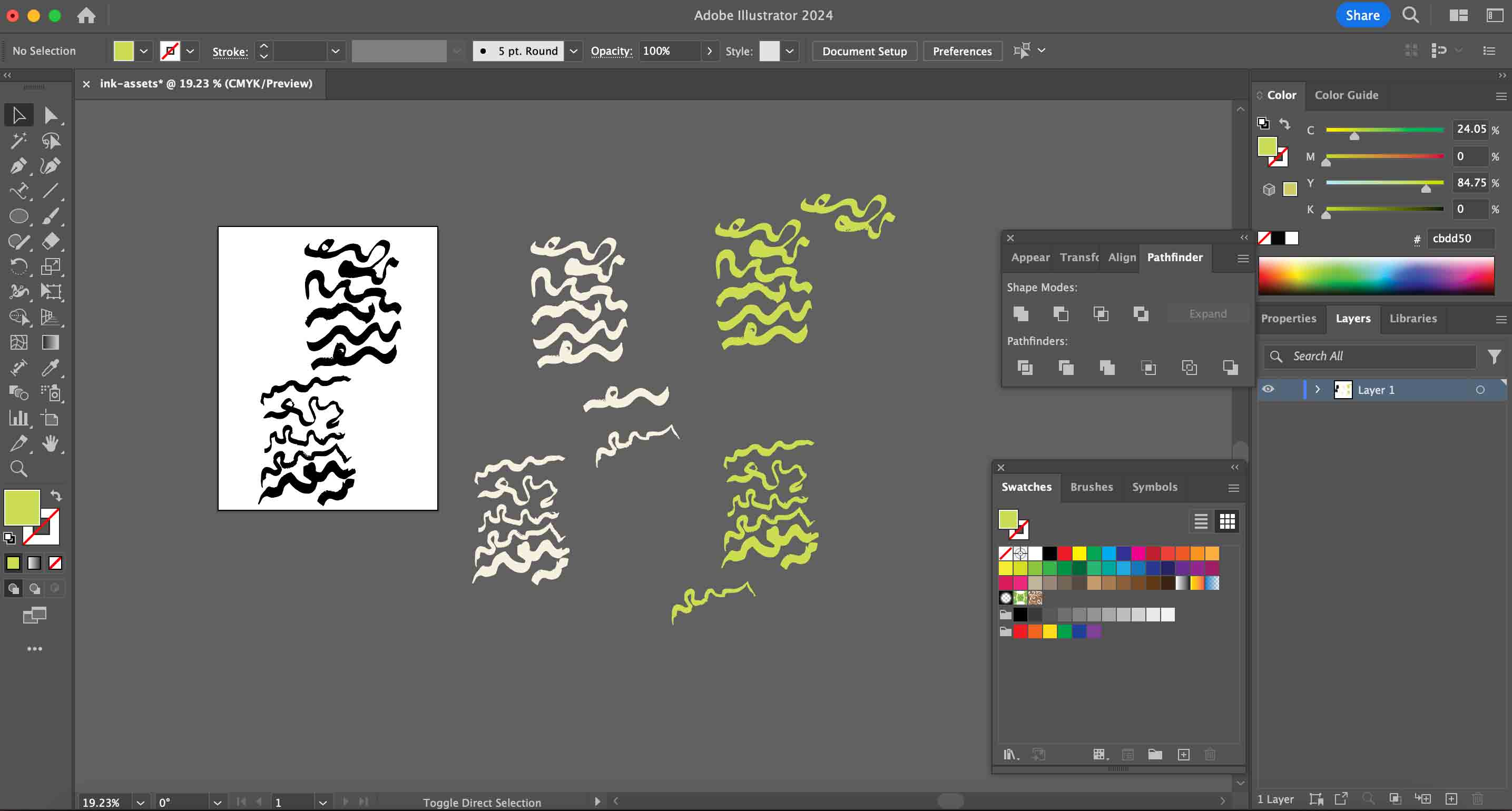Open the zoom level dropdown

[x=140, y=802]
